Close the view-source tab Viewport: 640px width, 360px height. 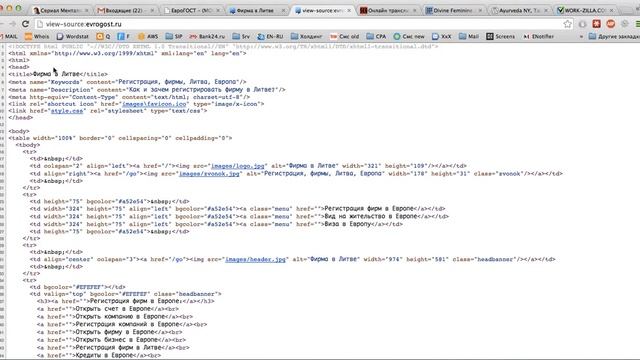click(349, 10)
